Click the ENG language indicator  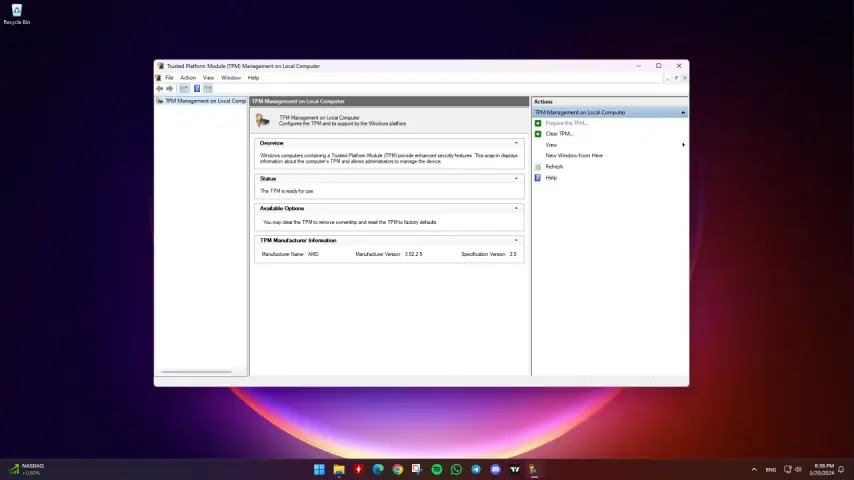click(x=771, y=470)
